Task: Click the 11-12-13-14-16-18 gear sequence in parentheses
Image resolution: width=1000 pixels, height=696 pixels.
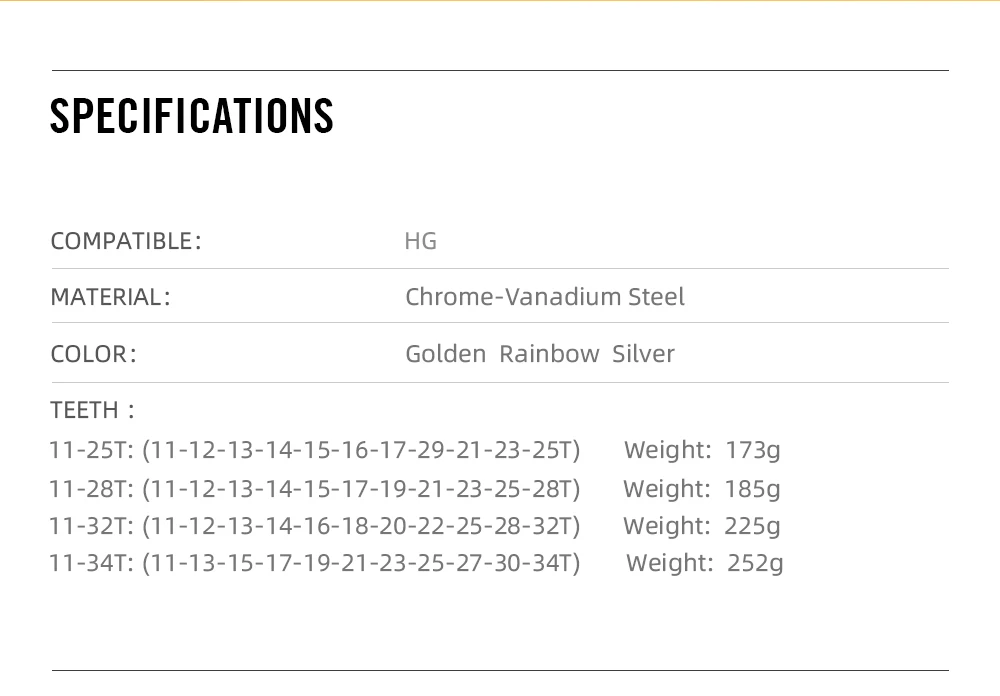Action: tap(361, 526)
